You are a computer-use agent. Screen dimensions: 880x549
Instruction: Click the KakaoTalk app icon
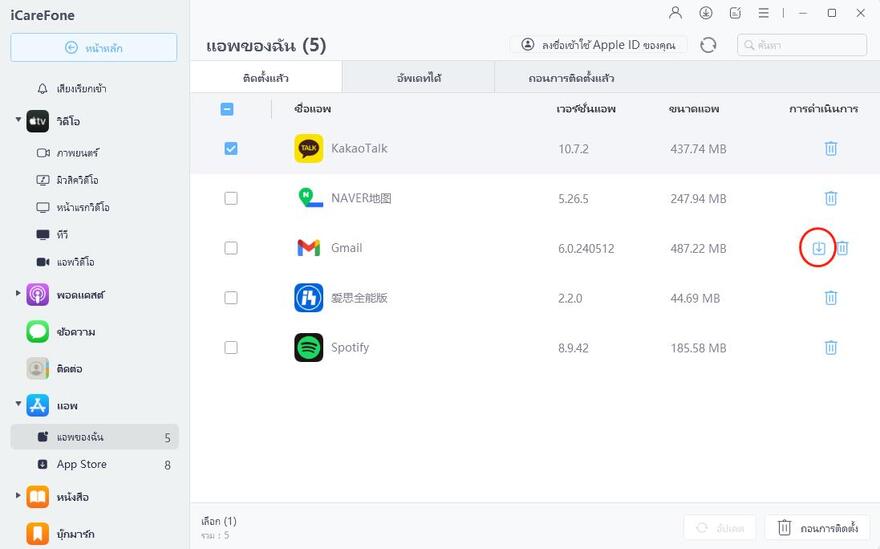tap(309, 148)
